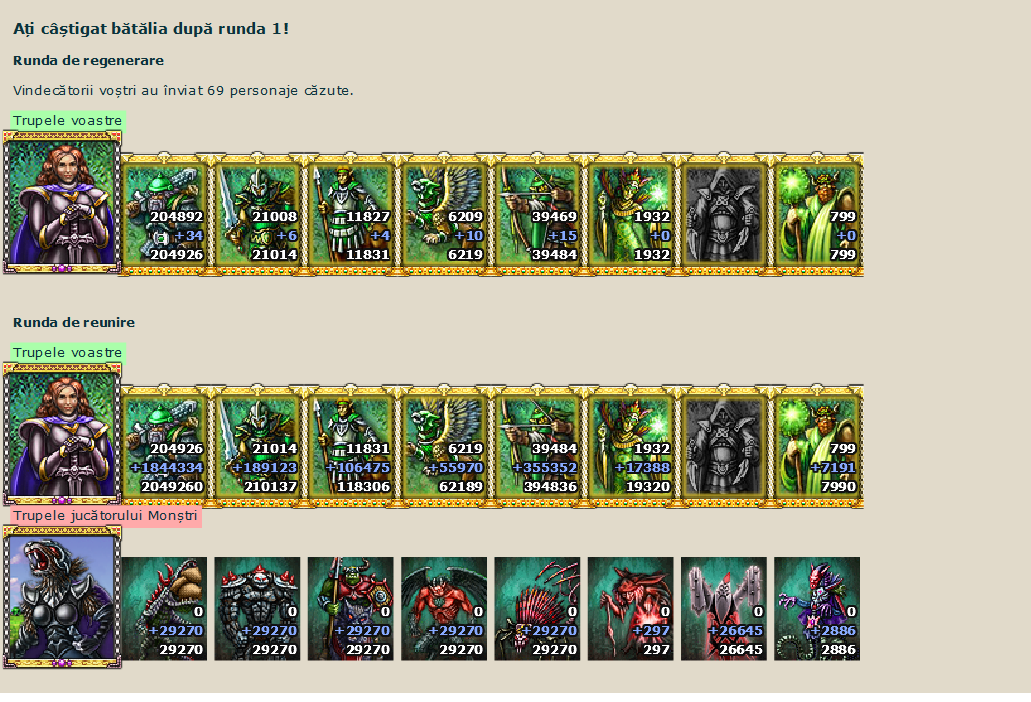1031x702 pixels.
Task: Select the purple demon monster with 2886
Action: pos(817,609)
